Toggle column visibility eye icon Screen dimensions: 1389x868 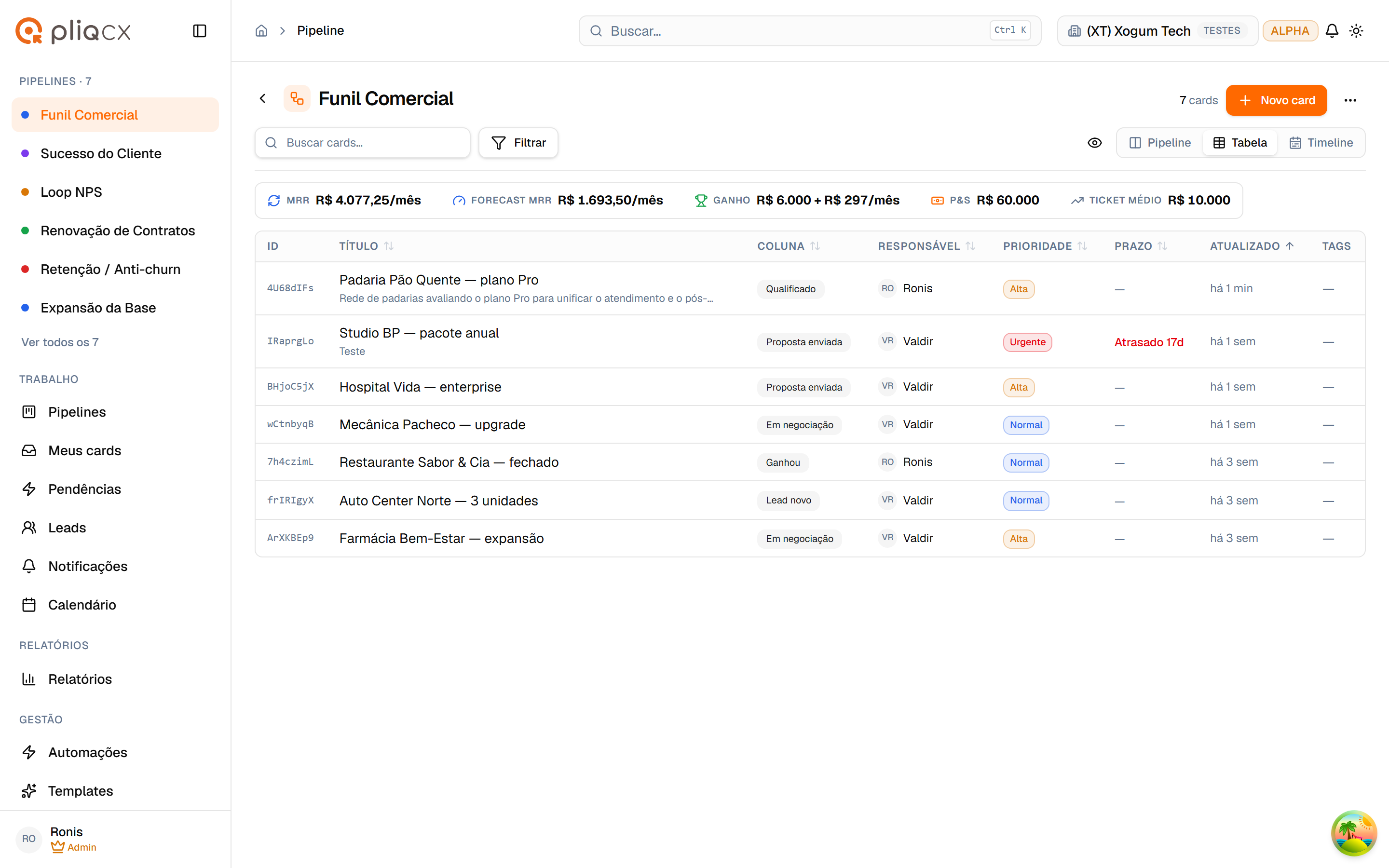pyautogui.click(x=1094, y=143)
